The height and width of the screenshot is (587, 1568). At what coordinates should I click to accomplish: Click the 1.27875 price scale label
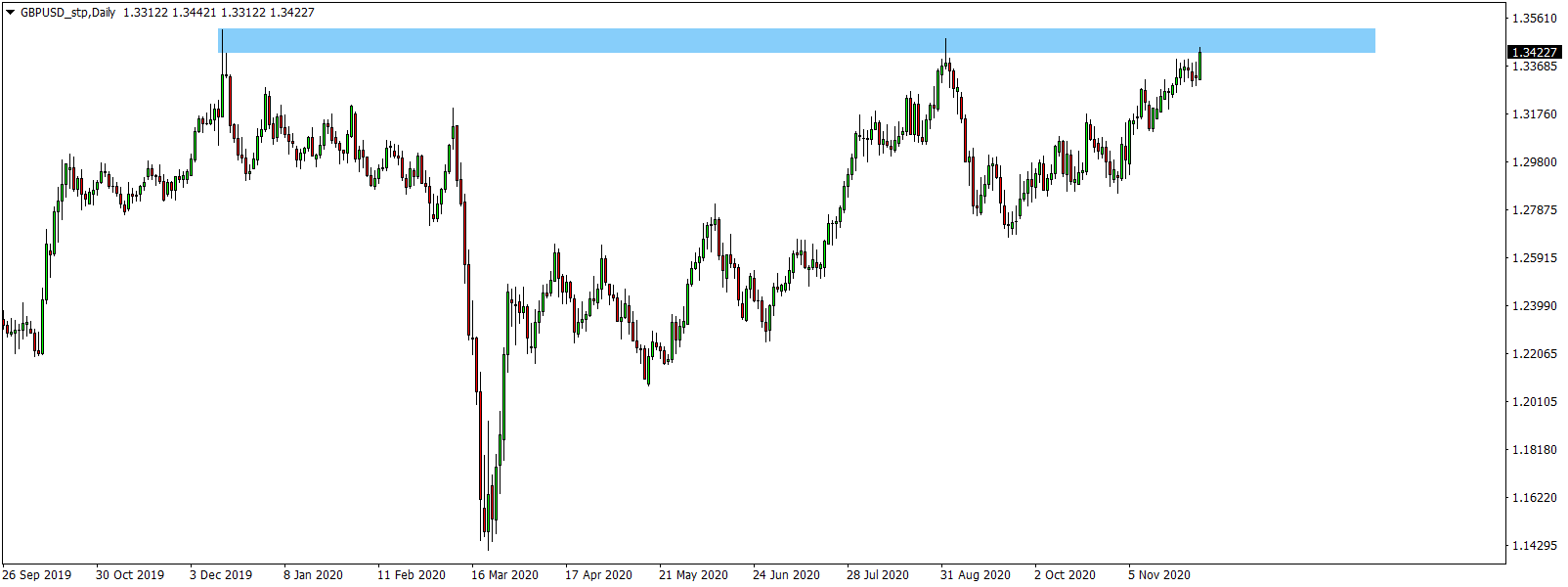click(1534, 210)
